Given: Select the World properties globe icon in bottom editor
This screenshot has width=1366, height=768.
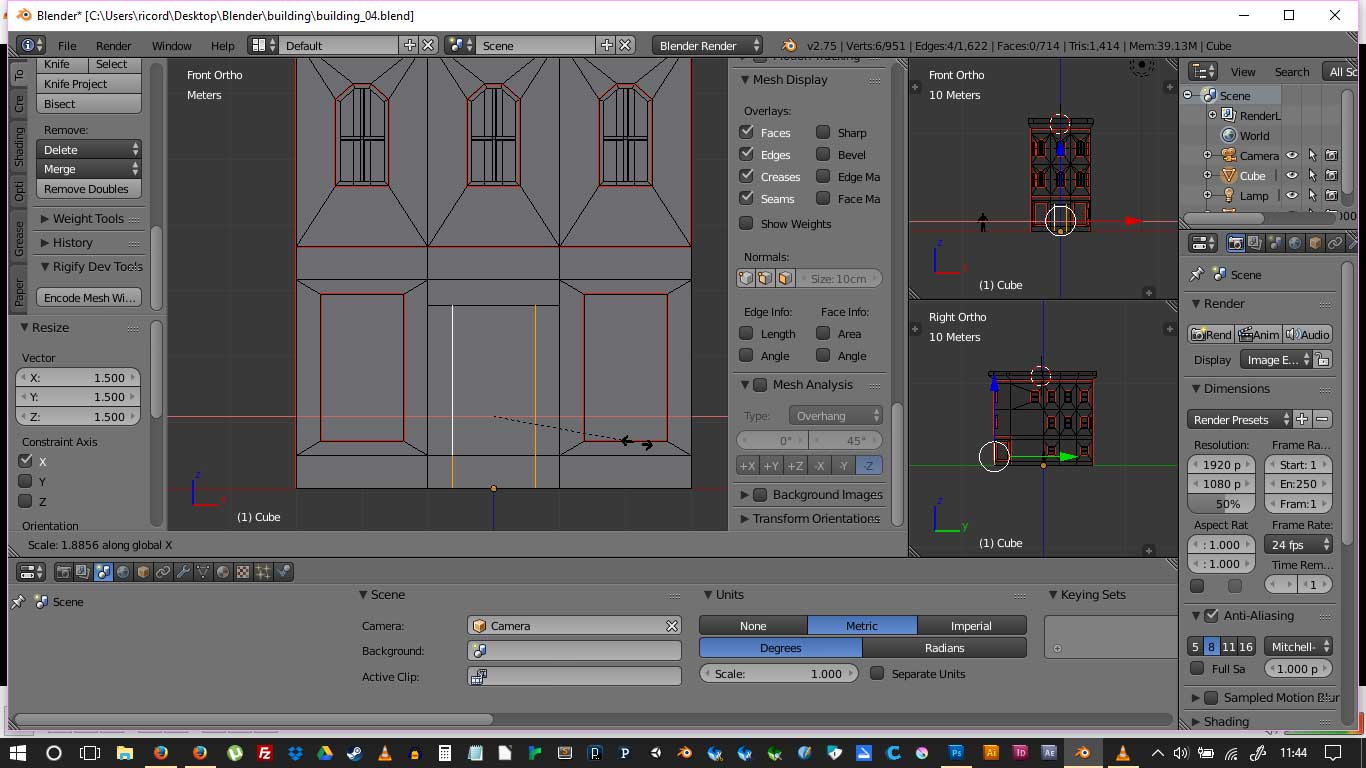Looking at the screenshot, I should point(123,572).
